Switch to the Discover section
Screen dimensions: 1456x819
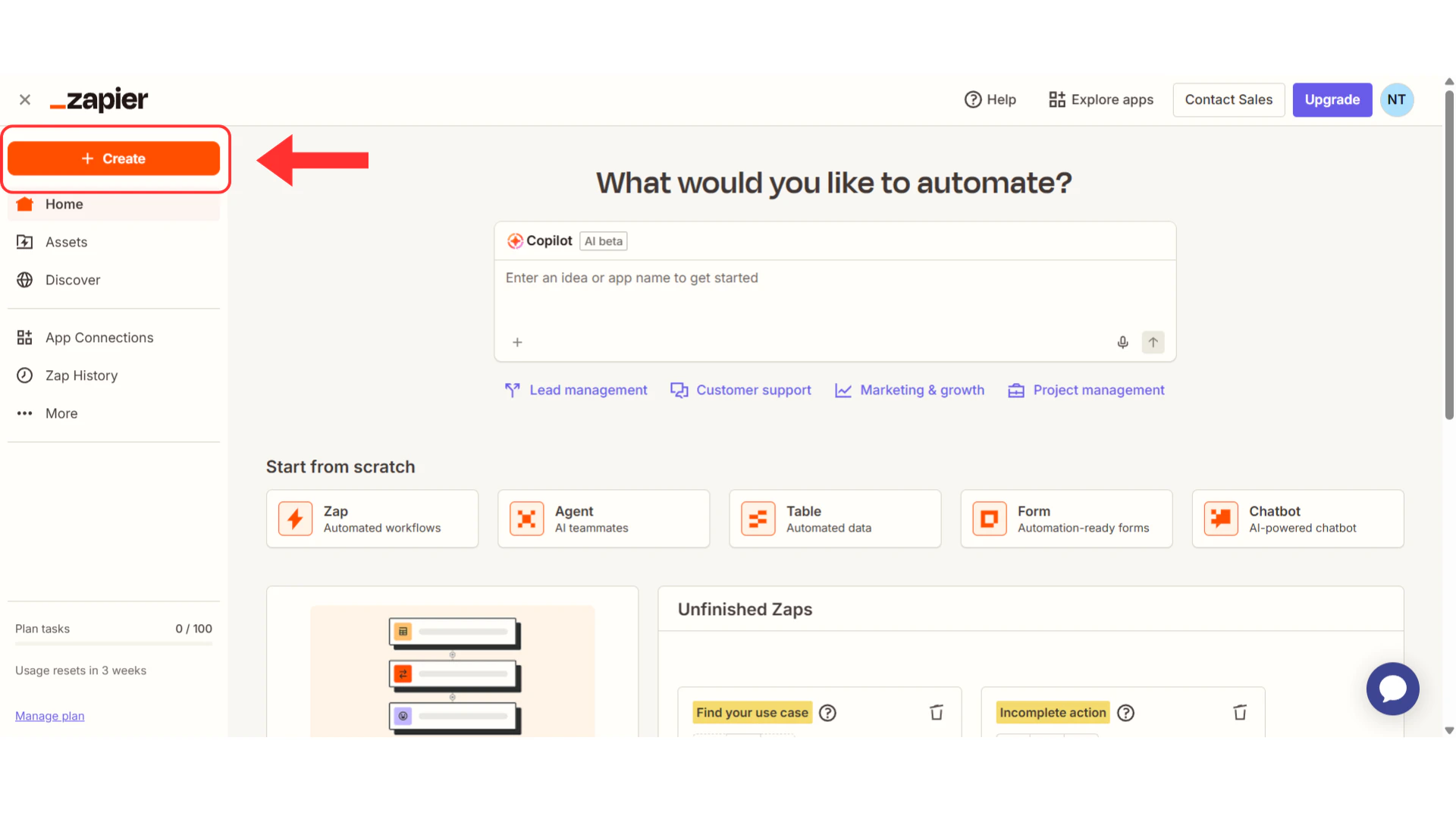(72, 280)
